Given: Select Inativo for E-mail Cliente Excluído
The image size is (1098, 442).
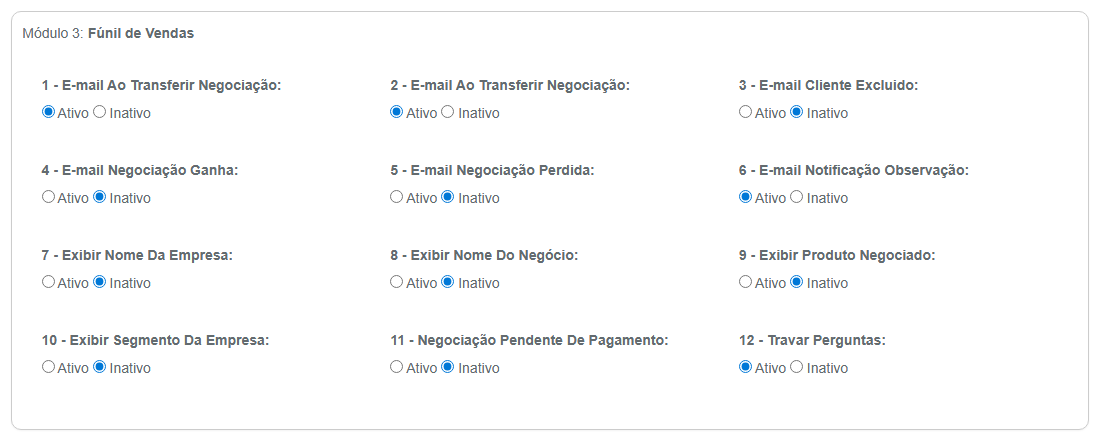Looking at the screenshot, I should (796, 112).
